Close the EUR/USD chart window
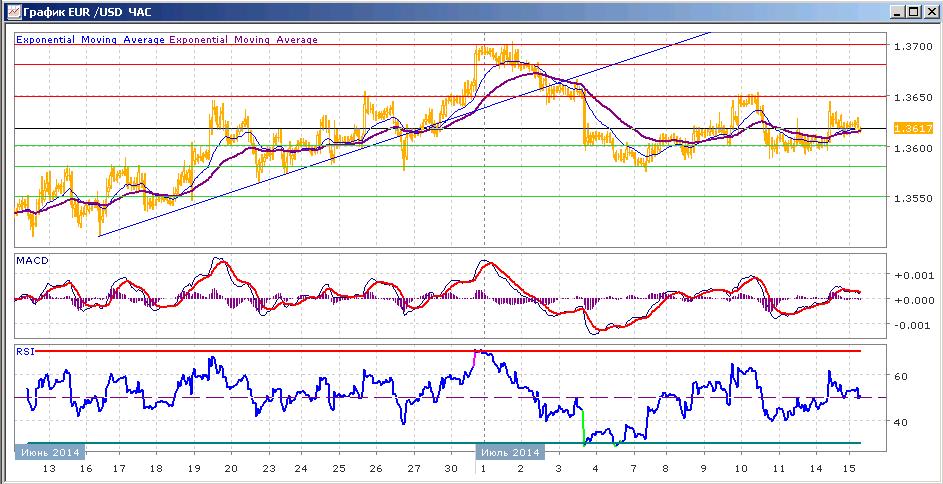The width and height of the screenshot is (943, 484). point(930,11)
